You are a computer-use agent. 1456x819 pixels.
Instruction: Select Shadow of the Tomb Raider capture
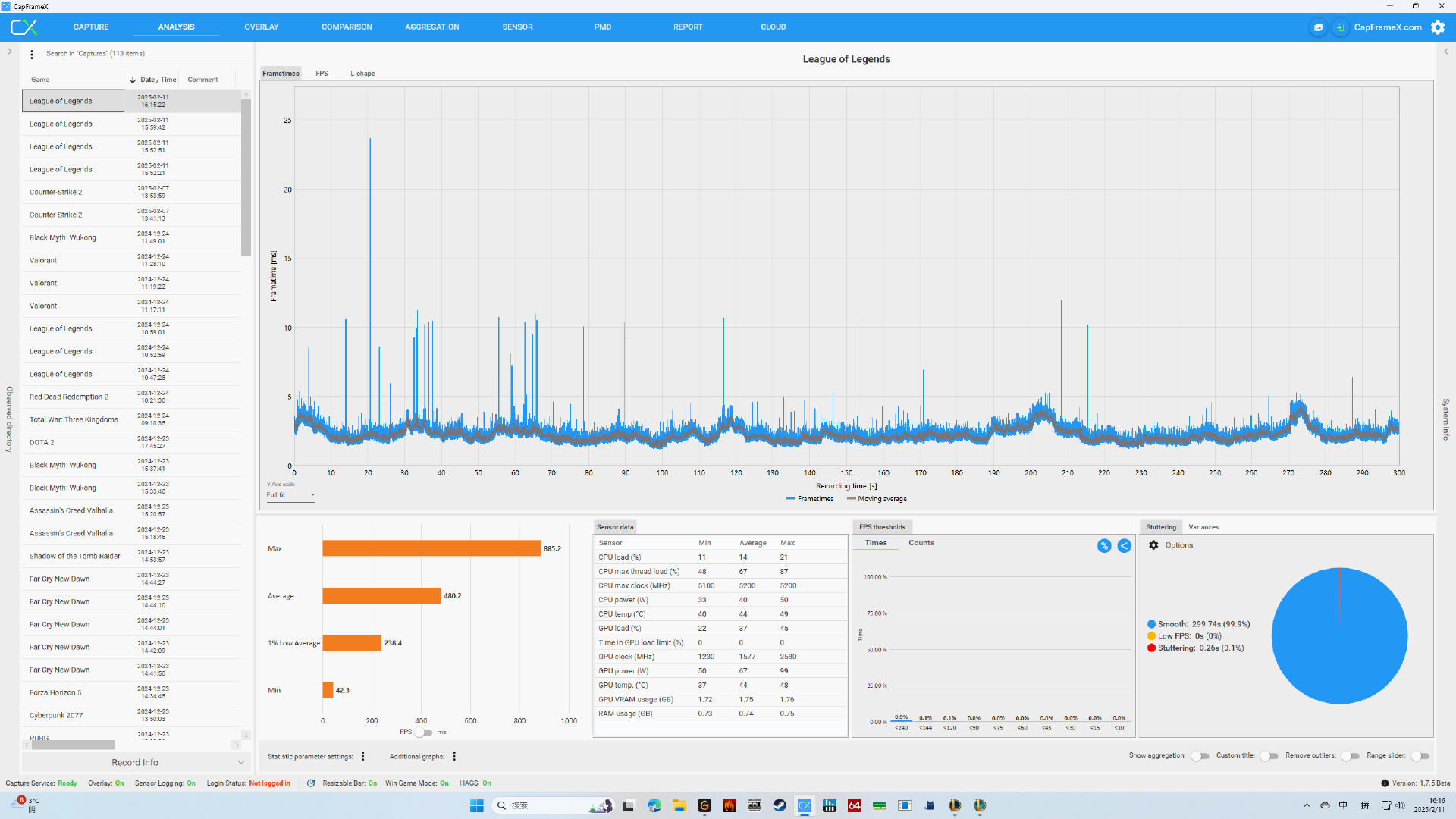coord(131,556)
